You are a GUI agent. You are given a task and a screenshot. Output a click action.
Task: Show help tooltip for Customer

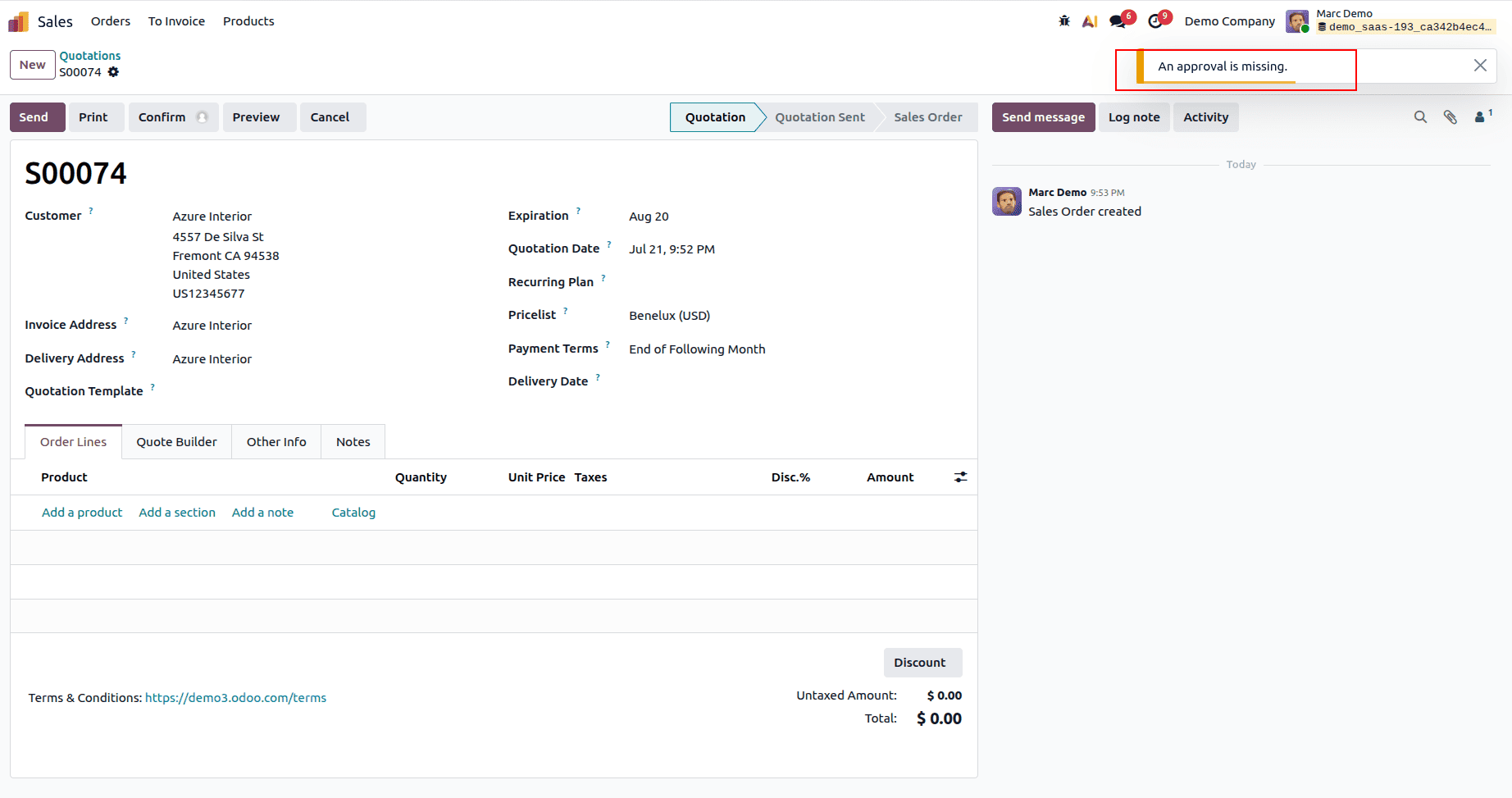(91, 211)
